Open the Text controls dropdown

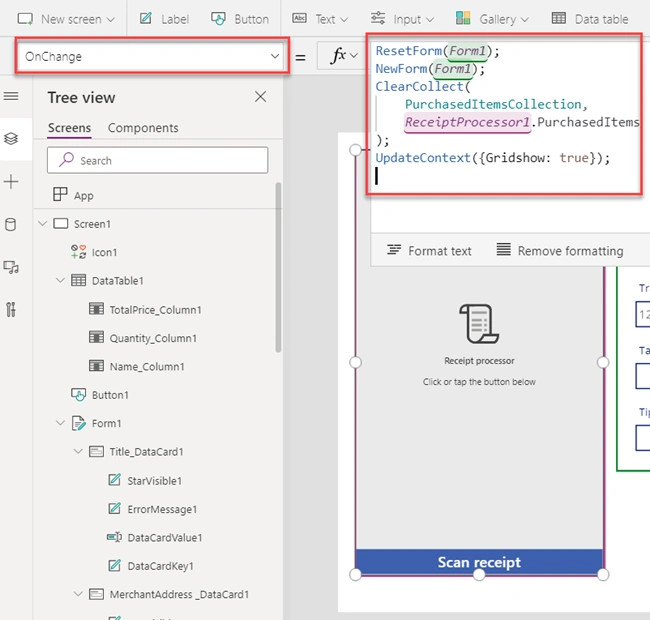320,19
